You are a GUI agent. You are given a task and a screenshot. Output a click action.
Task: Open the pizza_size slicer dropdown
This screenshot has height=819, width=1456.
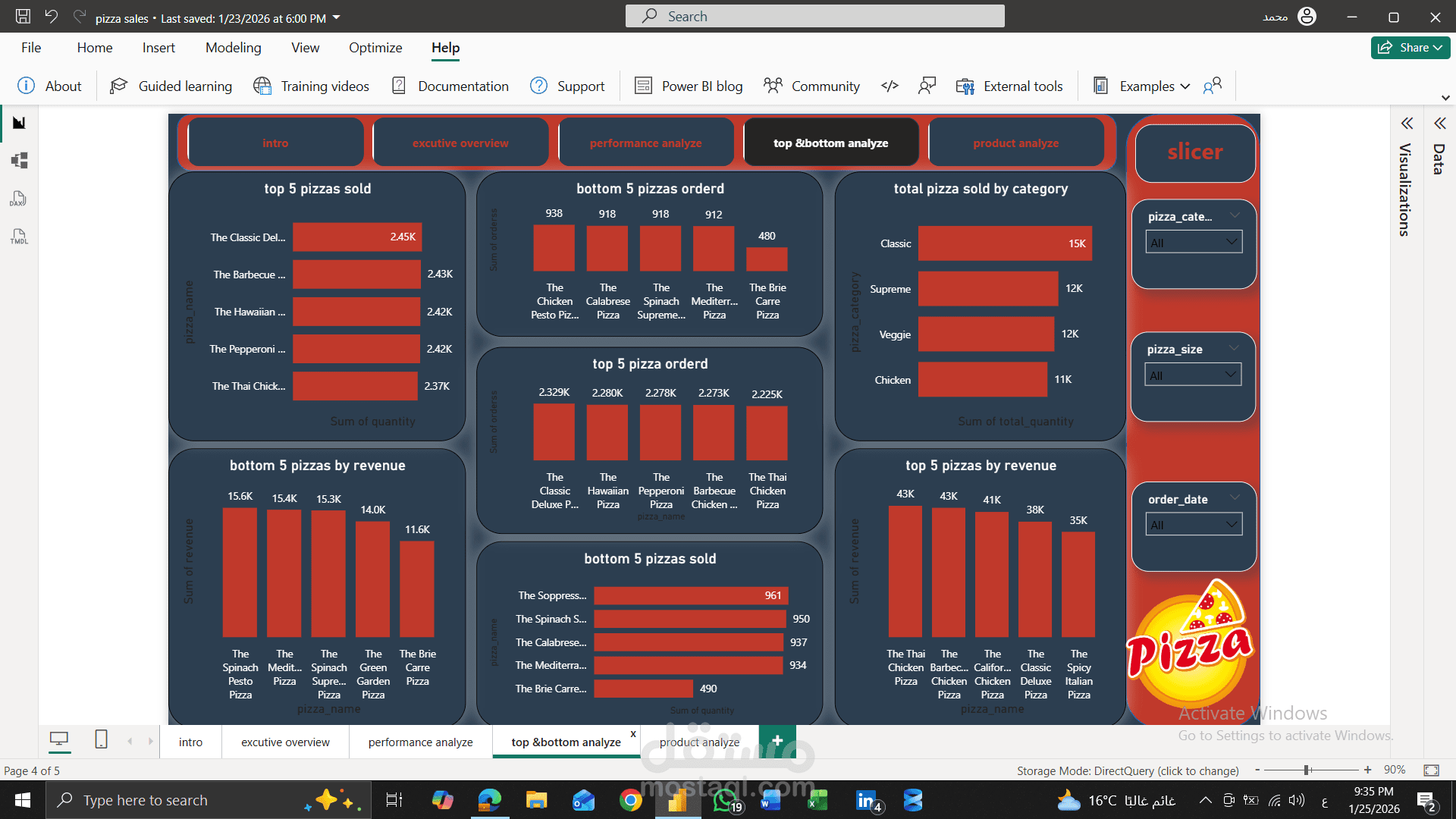(x=1193, y=375)
